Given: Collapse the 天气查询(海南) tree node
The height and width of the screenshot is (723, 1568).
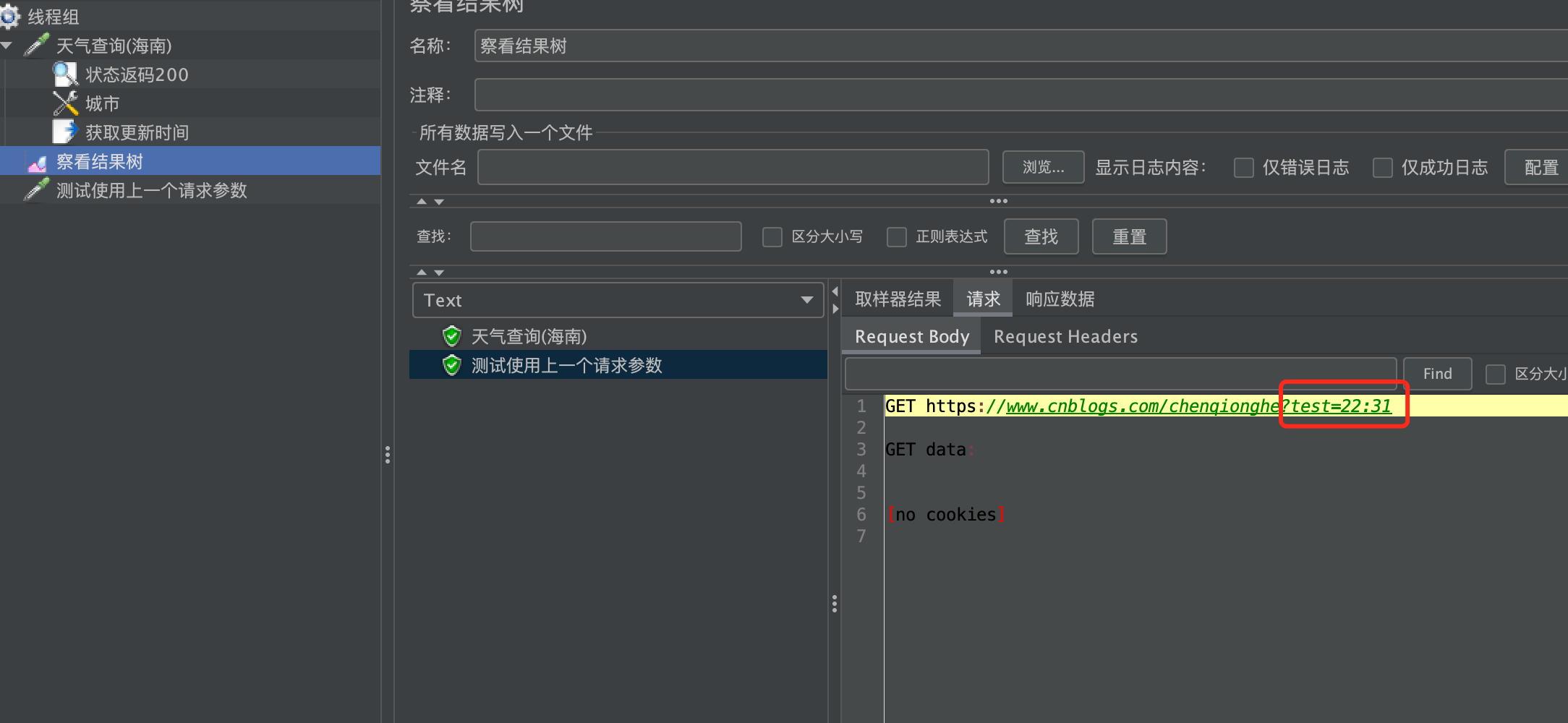Looking at the screenshot, I should tap(7, 46).
